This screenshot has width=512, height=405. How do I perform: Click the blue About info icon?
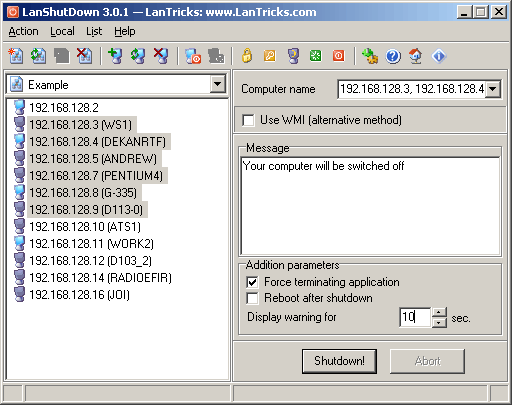click(x=439, y=56)
